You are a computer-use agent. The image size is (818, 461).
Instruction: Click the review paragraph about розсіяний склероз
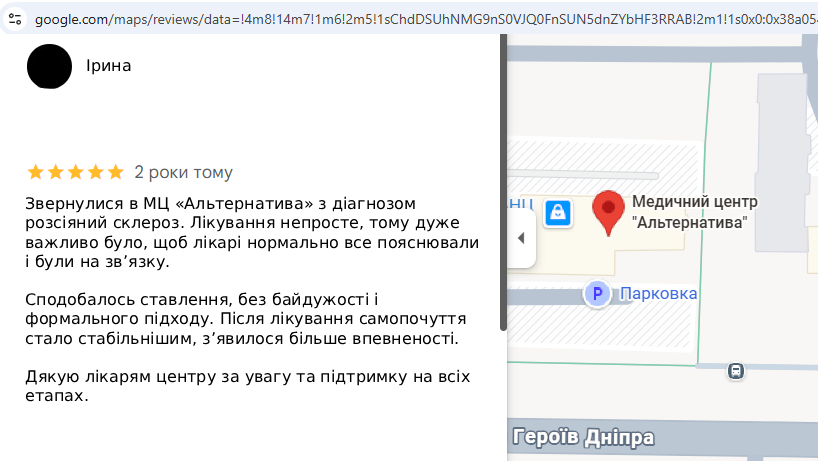[252, 233]
